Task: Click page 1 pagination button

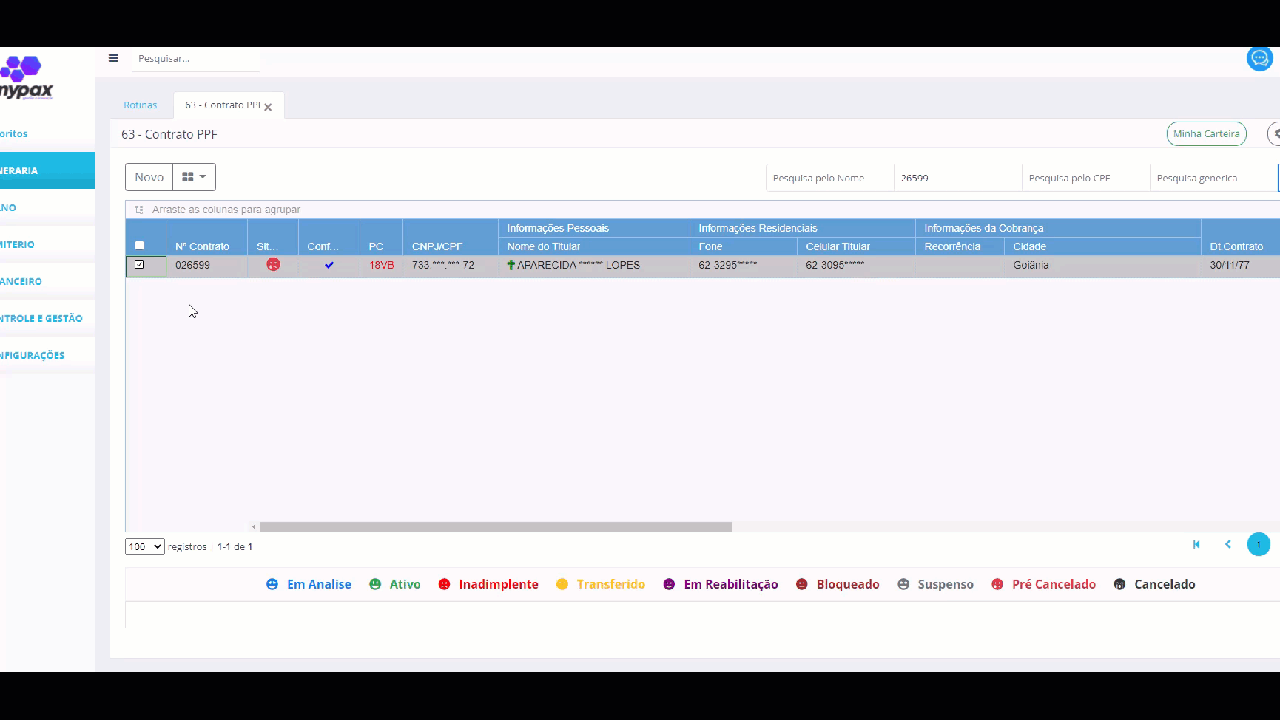Action: coord(1258,544)
